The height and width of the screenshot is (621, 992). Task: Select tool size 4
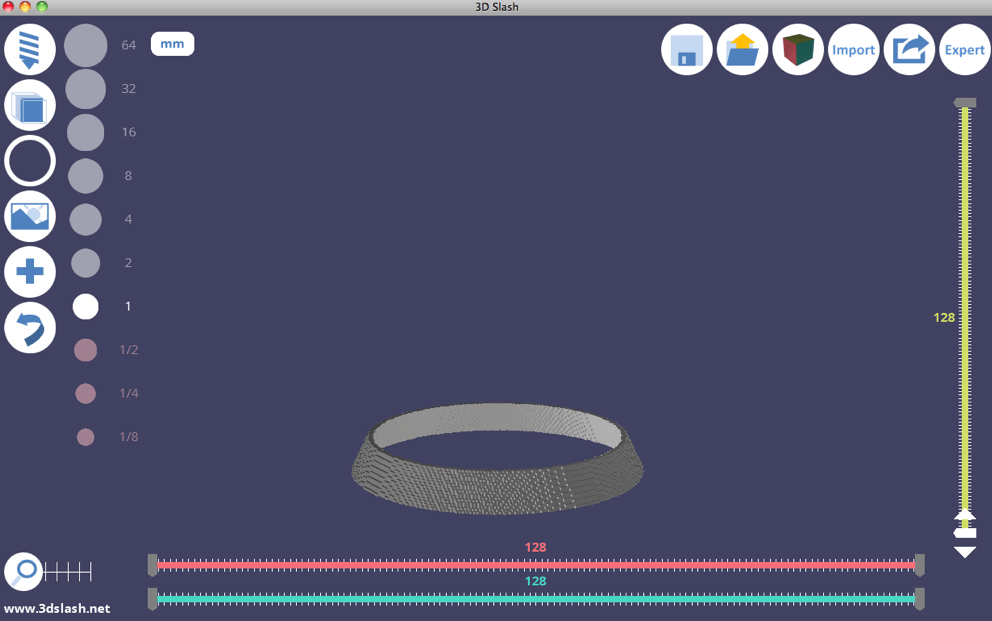(85, 219)
